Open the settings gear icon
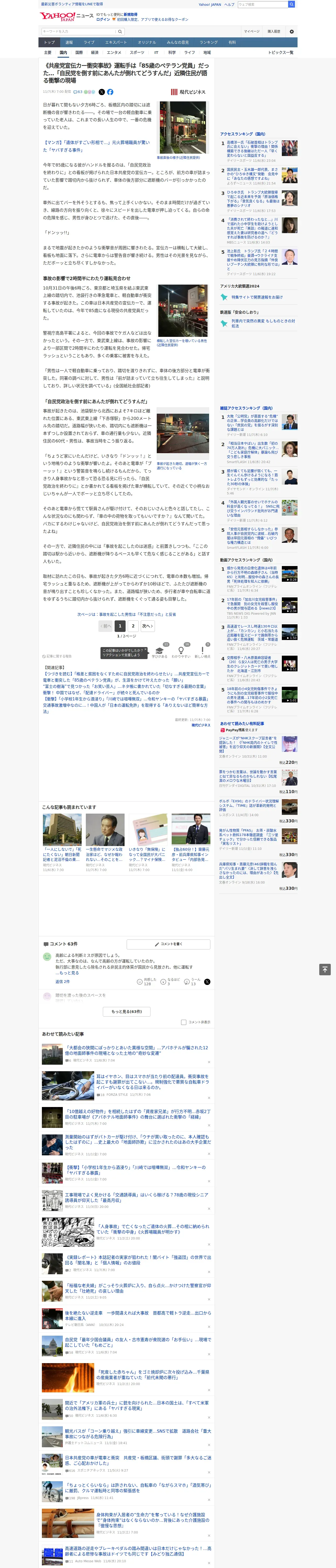The height and width of the screenshot is (1568, 336). tap(292, 31)
